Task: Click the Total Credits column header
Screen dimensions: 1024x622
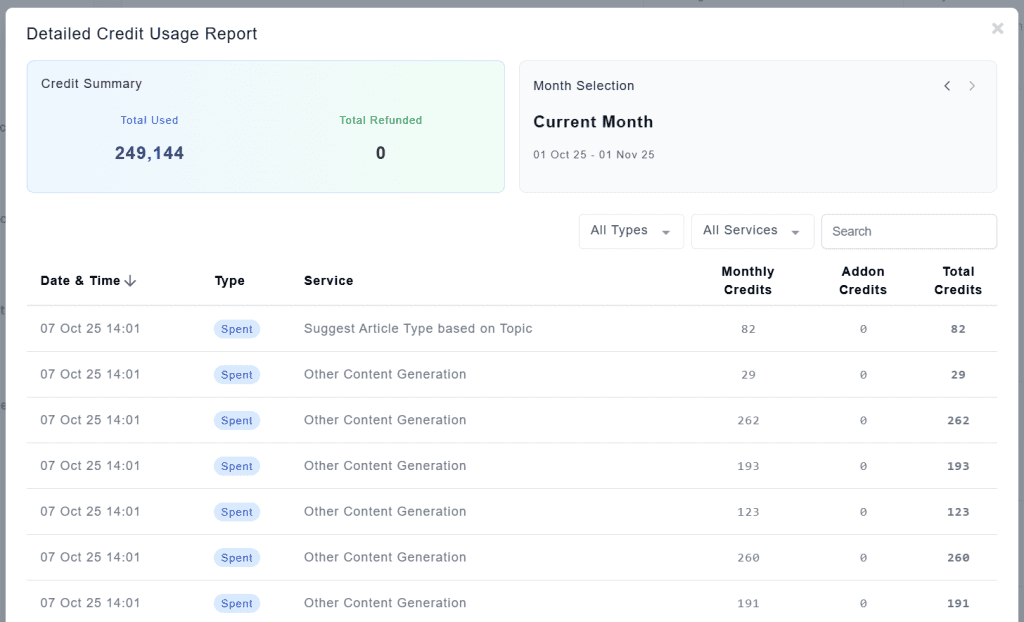Action: (x=958, y=281)
